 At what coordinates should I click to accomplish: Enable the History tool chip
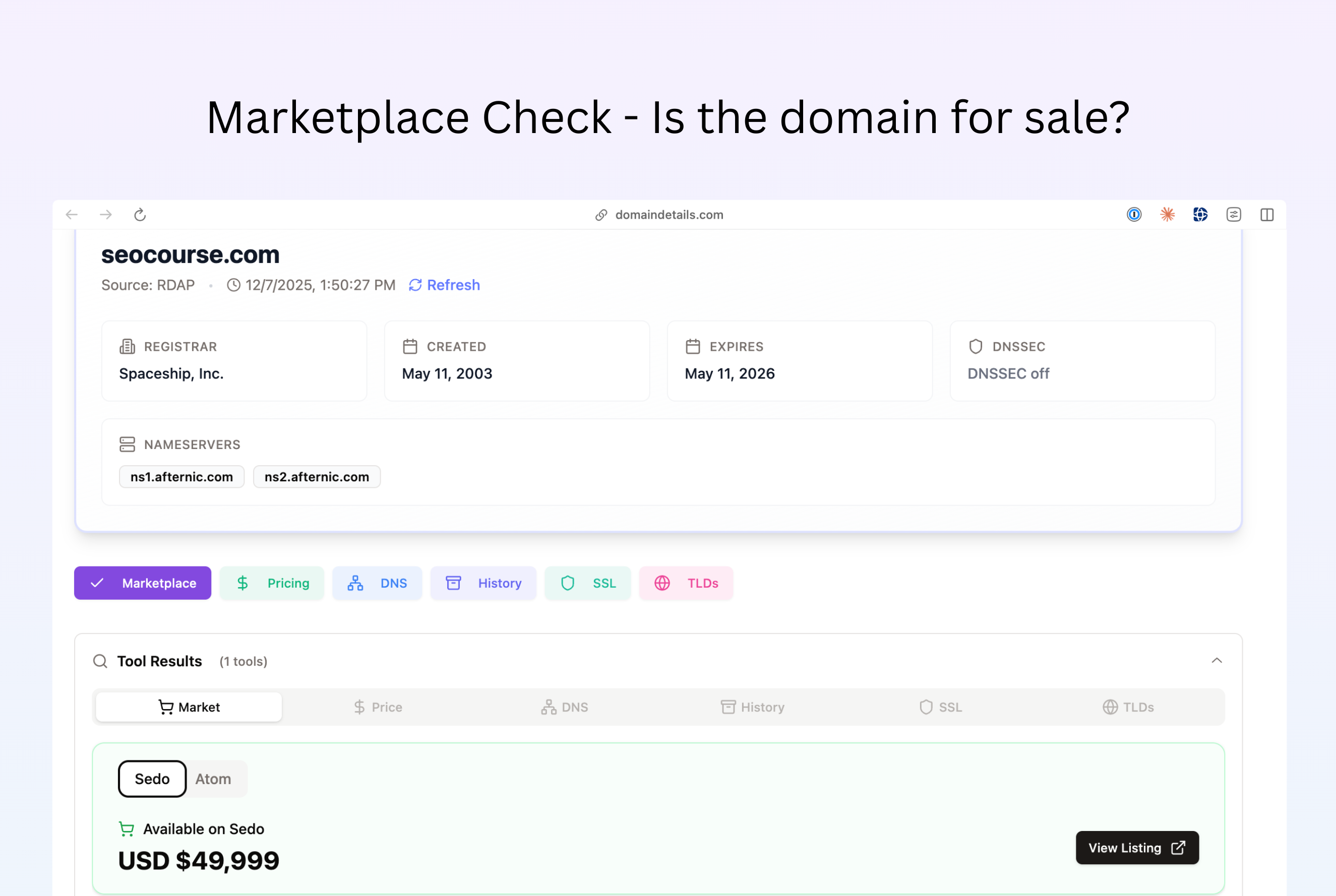[483, 583]
